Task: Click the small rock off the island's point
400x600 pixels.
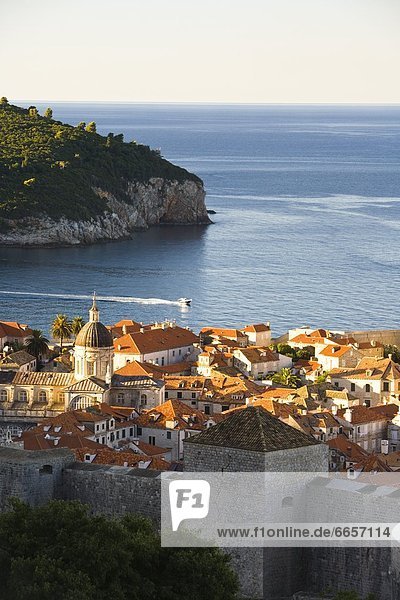Action: click(211, 212)
